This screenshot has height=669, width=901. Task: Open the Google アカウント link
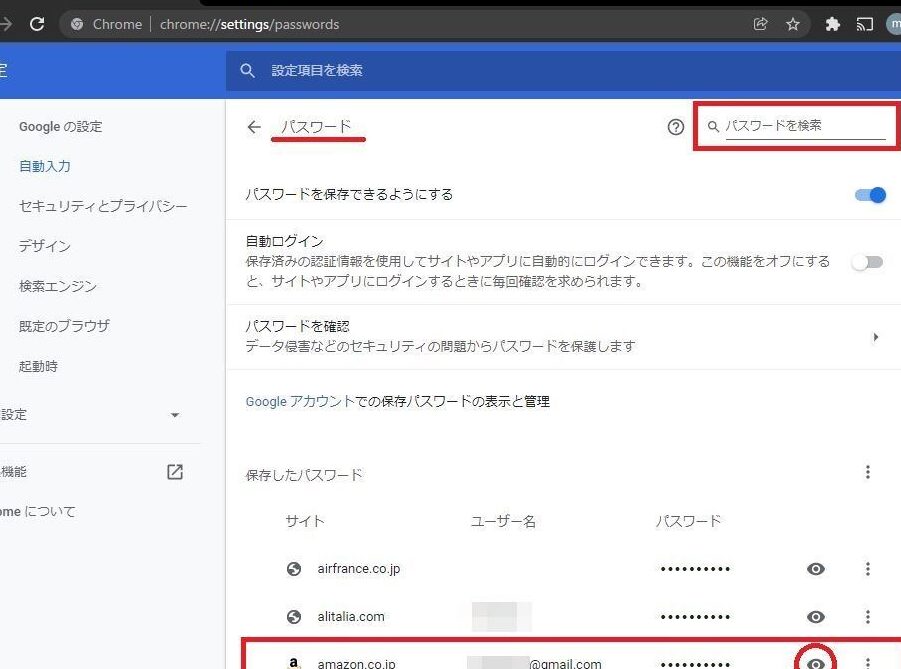[x=300, y=401]
